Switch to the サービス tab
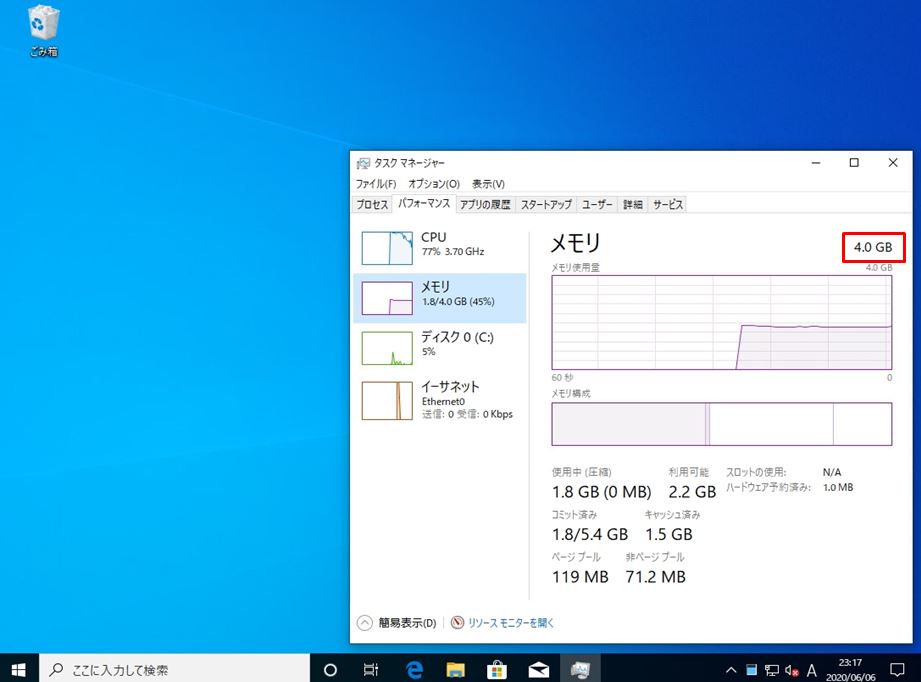Viewport: 921px width, 682px height. 668,204
